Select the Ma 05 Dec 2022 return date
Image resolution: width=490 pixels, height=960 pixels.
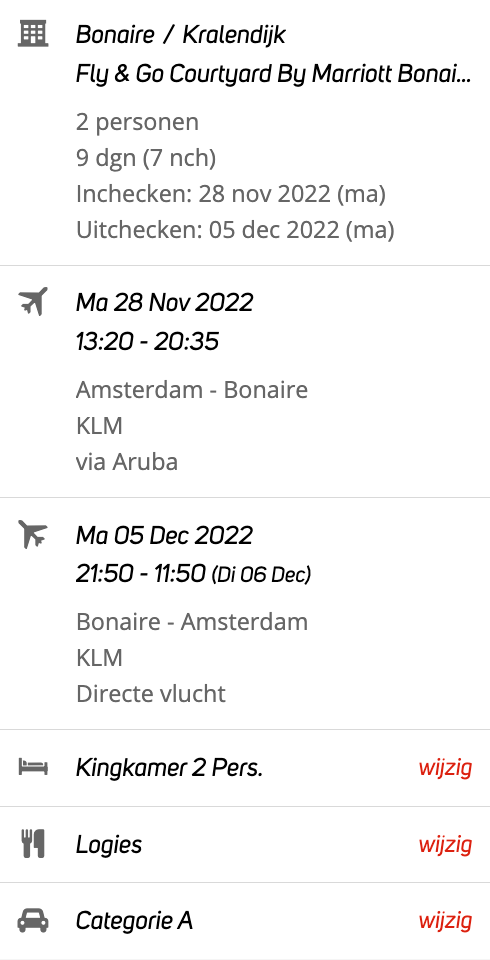click(x=164, y=535)
